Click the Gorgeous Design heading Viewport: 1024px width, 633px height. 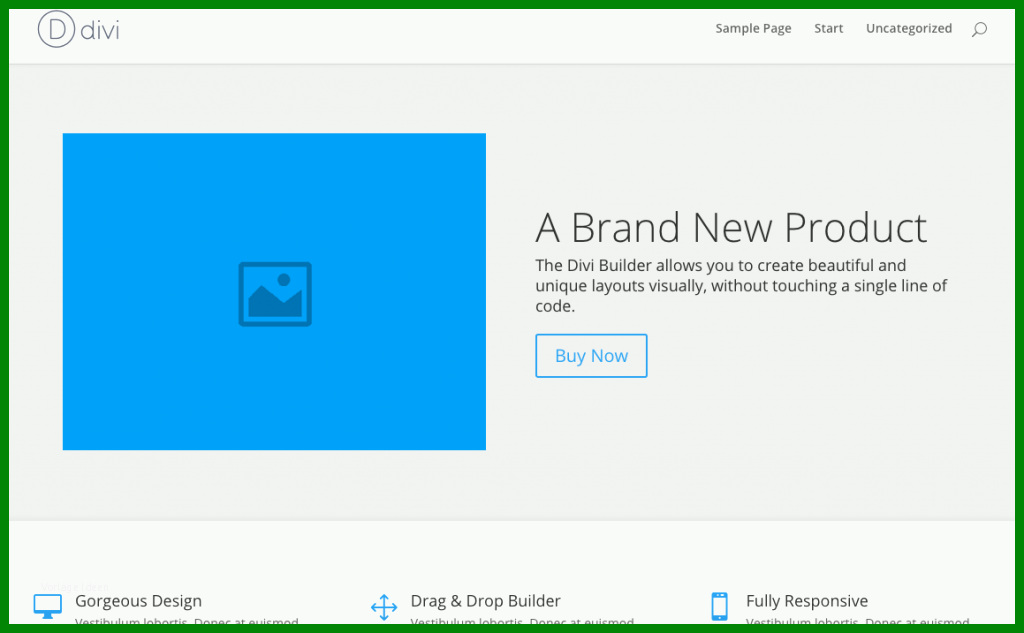click(x=138, y=601)
